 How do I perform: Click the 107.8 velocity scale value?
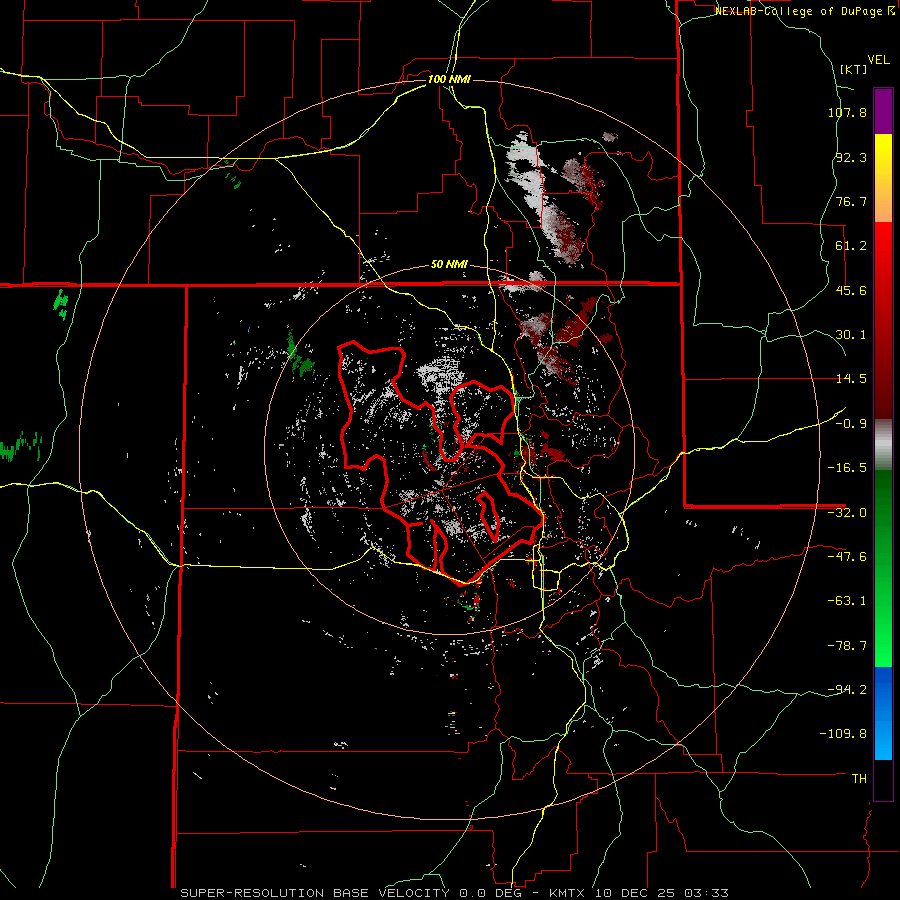(847, 112)
